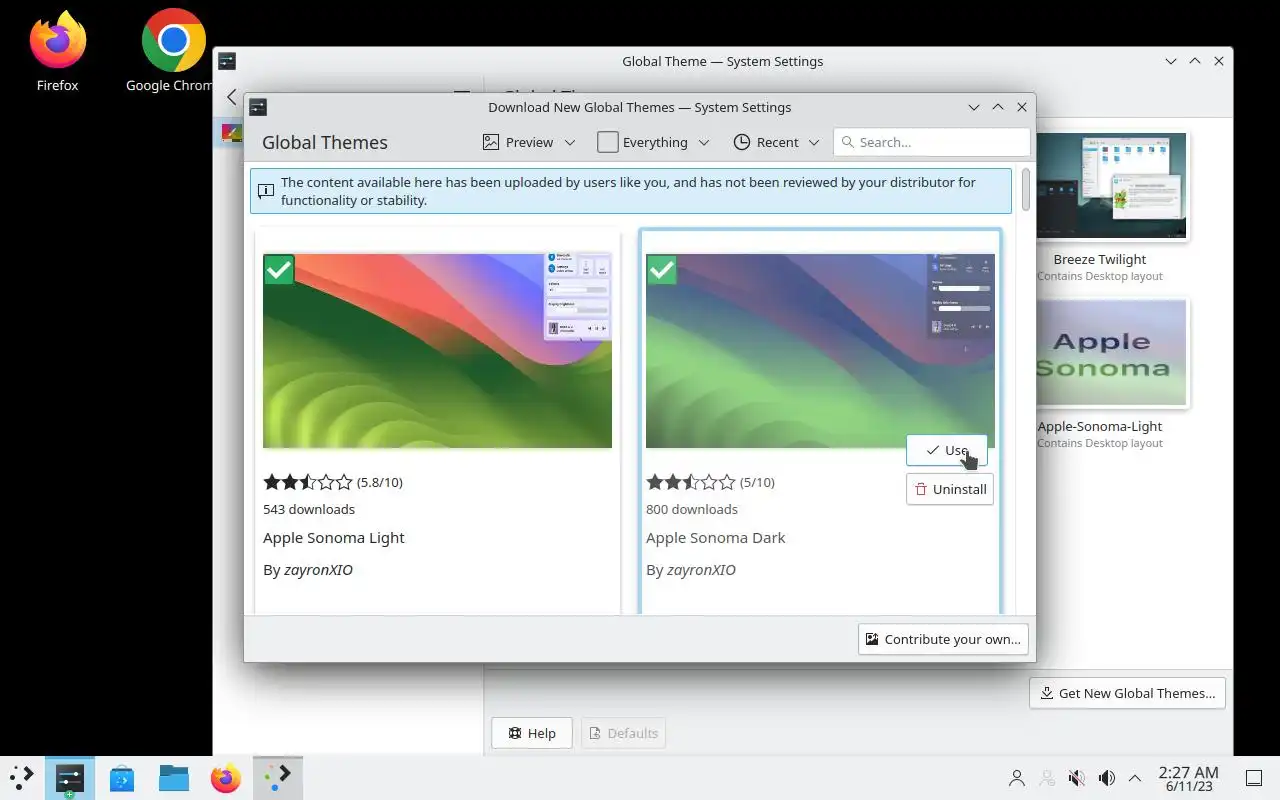The height and width of the screenshot is (800, 1280).
Task: Launch Firefox from the taskbar
Action: [x=226, y=777]
